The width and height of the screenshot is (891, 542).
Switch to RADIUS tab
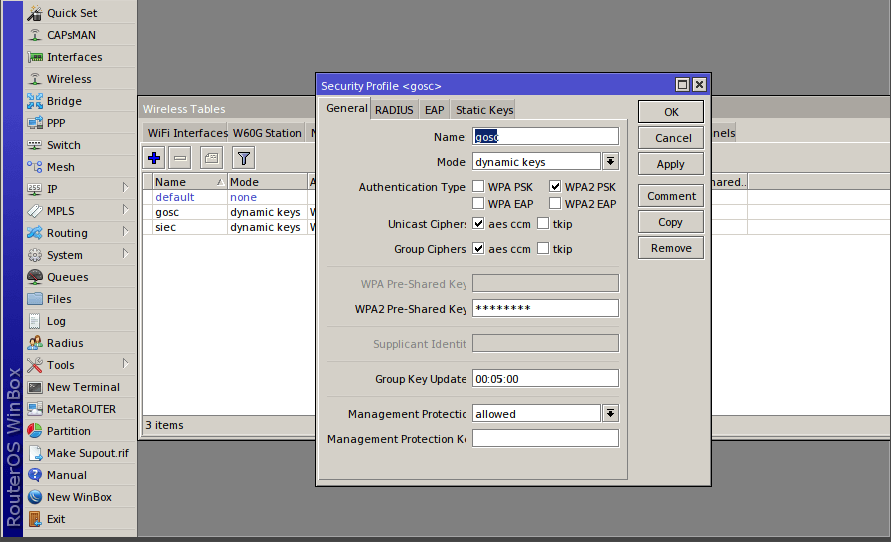coord(394,110)
